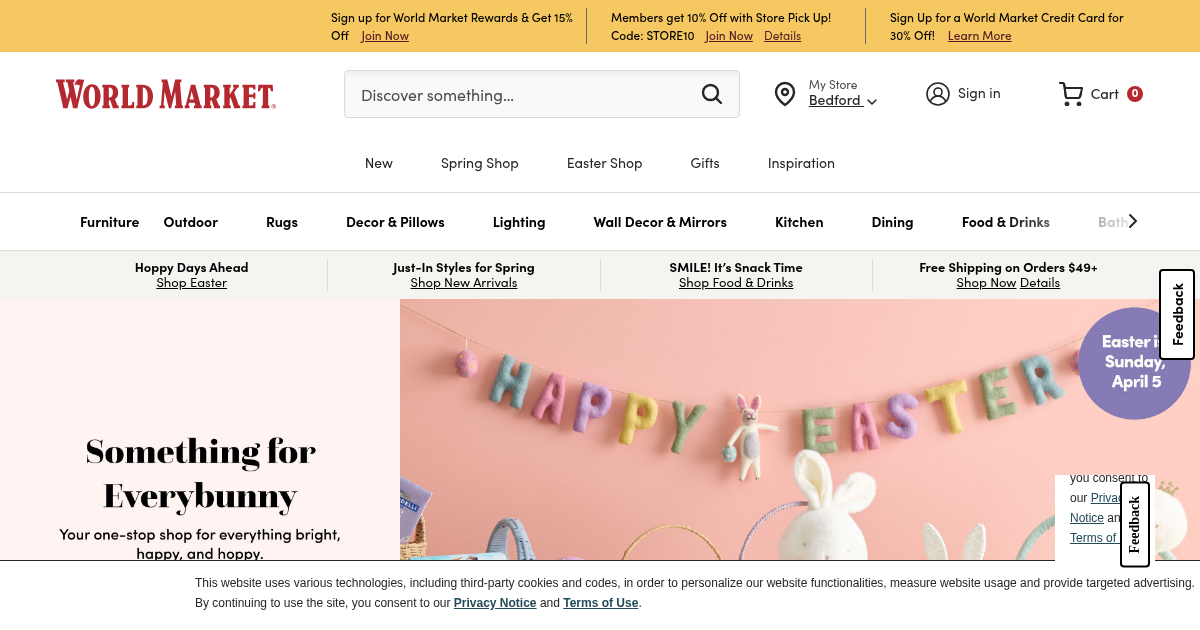Click the Hoppy Days Ahead text
The image size is (1200, 630).
191,267
